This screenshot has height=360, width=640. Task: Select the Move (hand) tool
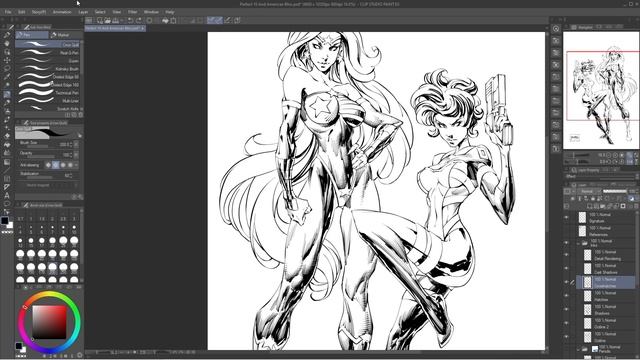pyautogui.click(x=7, y=43)
